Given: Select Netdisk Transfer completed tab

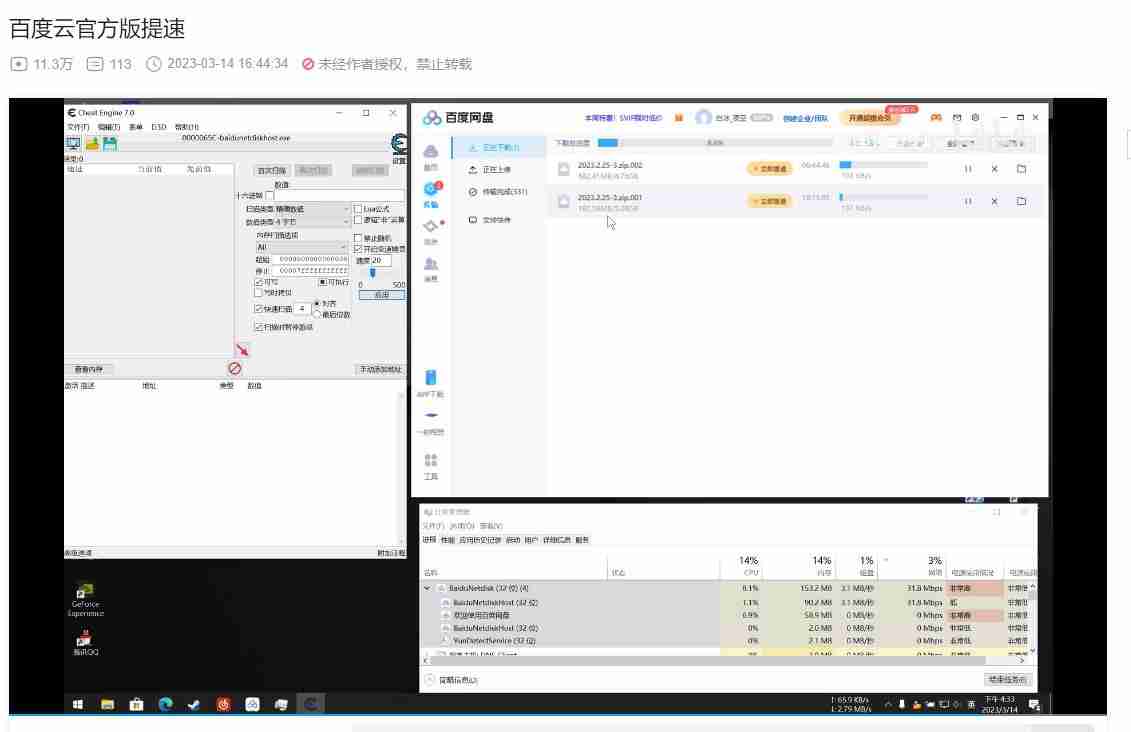Looking at the screenshot, I should coord(499,192).
